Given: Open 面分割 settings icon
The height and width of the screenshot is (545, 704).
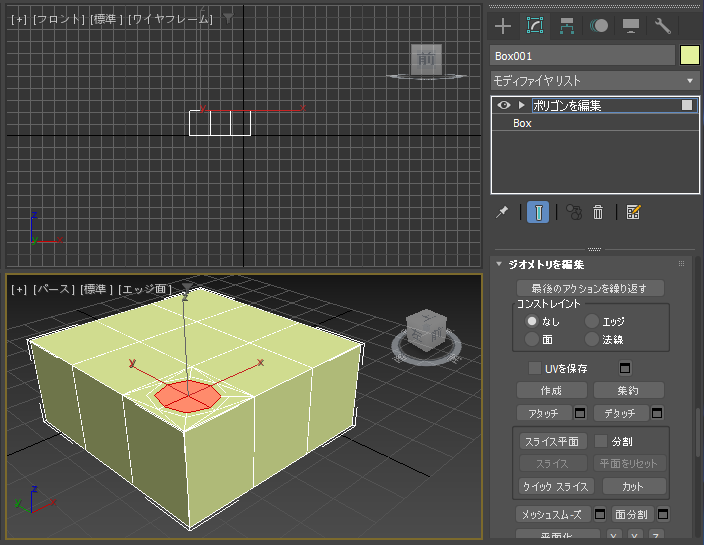Looking at the screenshot, I should (663, 514).
